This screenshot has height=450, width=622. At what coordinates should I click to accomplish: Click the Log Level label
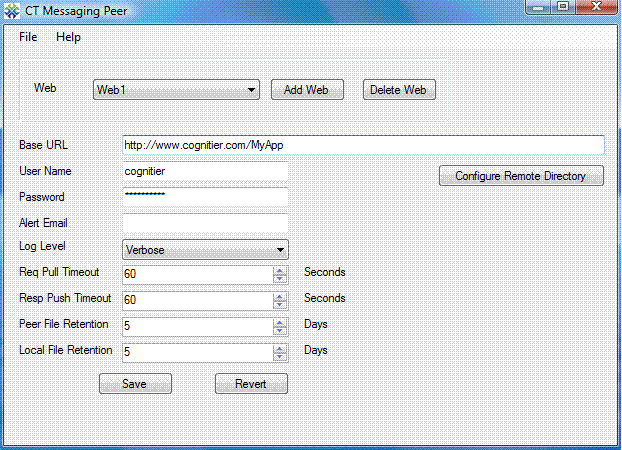tap(42, 246)
